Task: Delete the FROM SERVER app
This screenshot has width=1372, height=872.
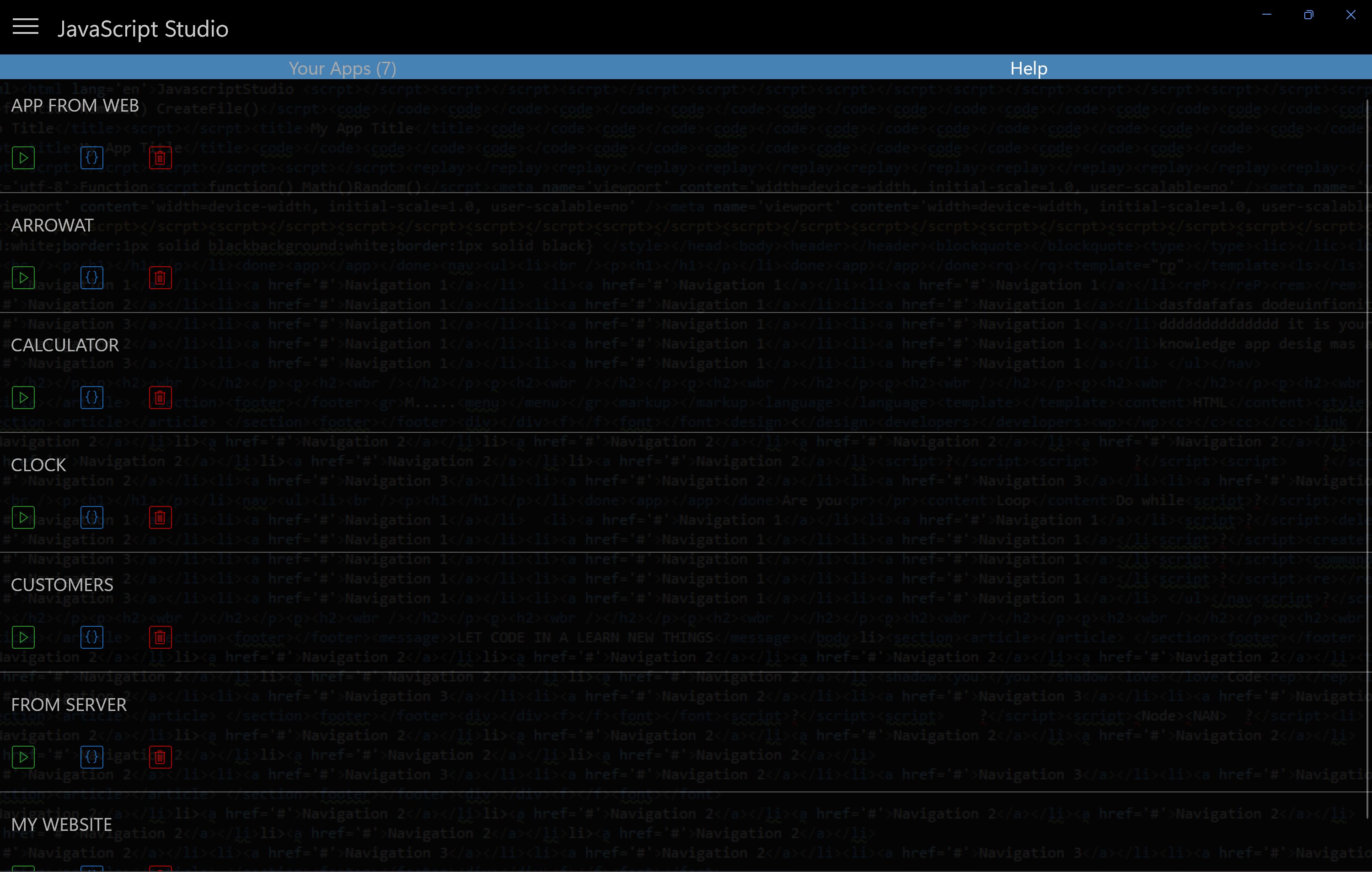Action: point(160,757)
